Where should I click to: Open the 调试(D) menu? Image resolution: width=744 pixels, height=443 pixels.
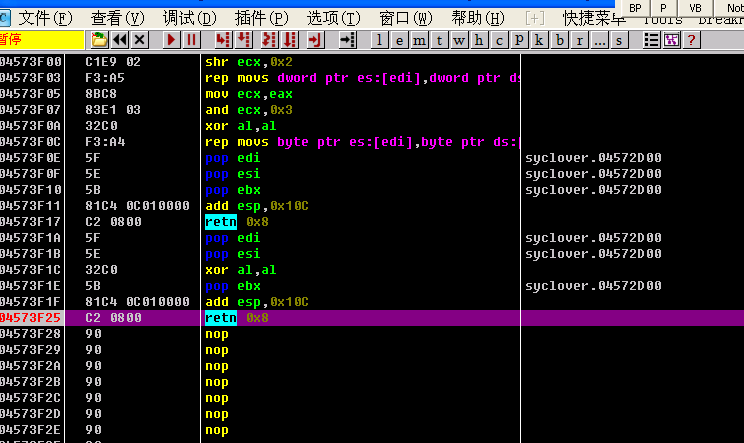coord(190,18)
